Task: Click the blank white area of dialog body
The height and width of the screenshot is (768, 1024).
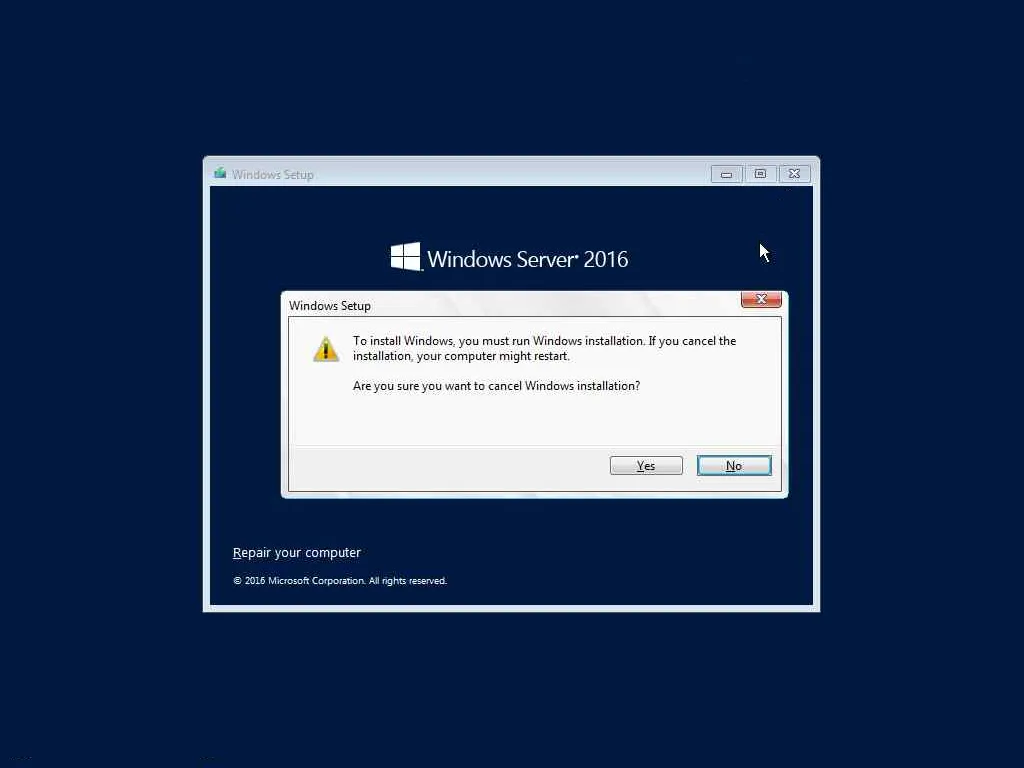Action: coord(534,419)
